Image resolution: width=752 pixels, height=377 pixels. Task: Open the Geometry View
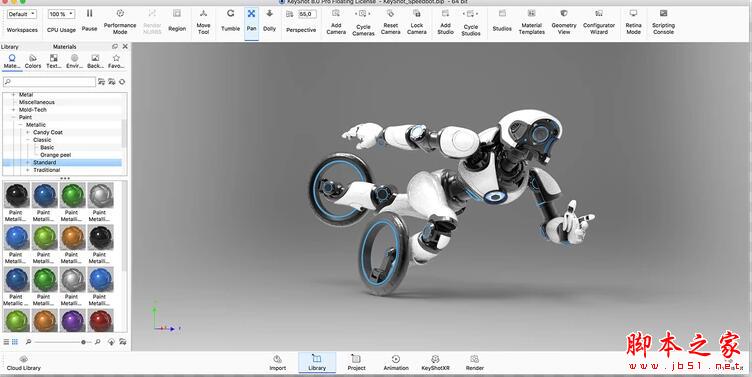564,22
